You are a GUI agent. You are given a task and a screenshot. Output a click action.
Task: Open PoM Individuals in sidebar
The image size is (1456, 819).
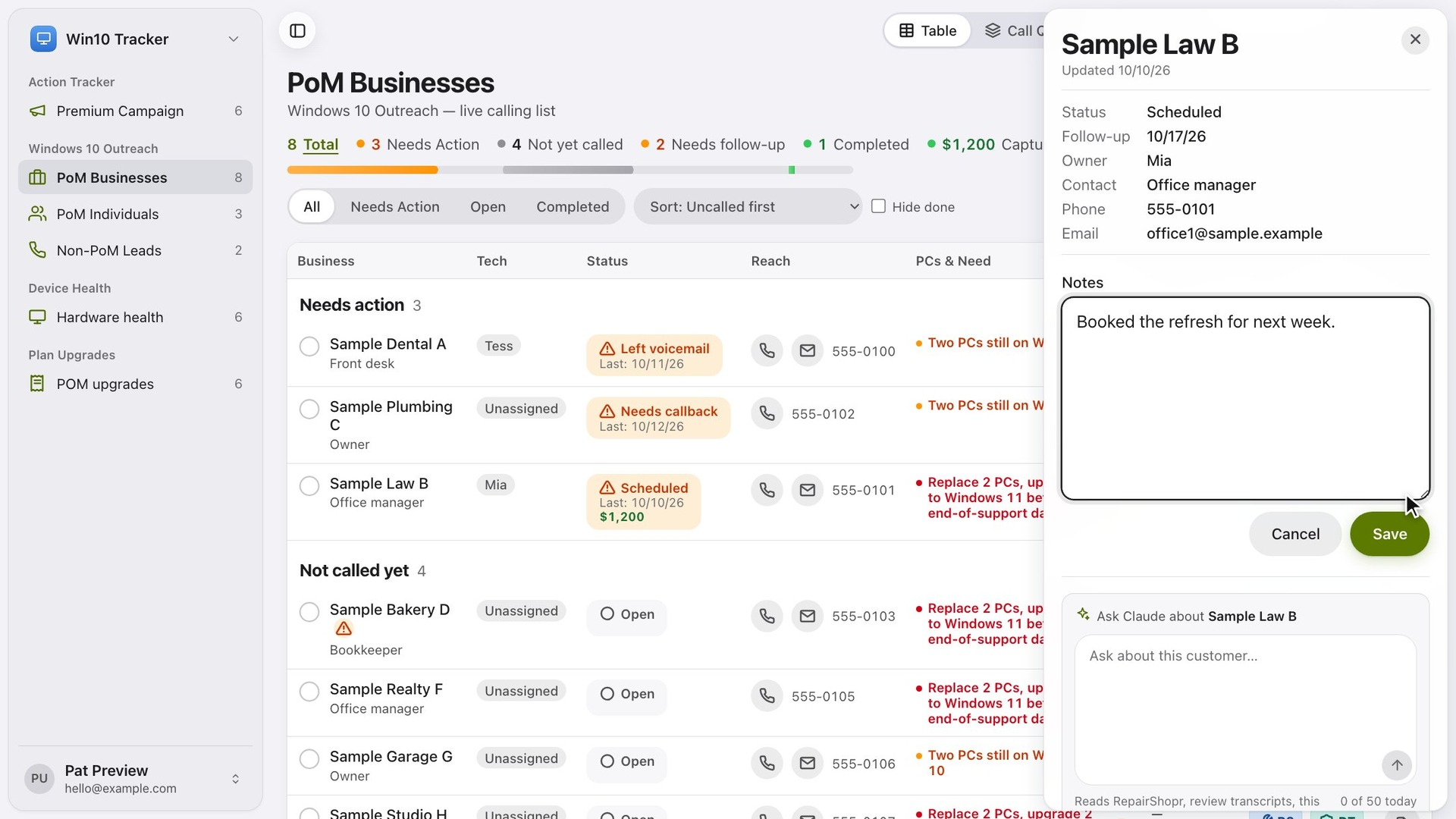135,214
